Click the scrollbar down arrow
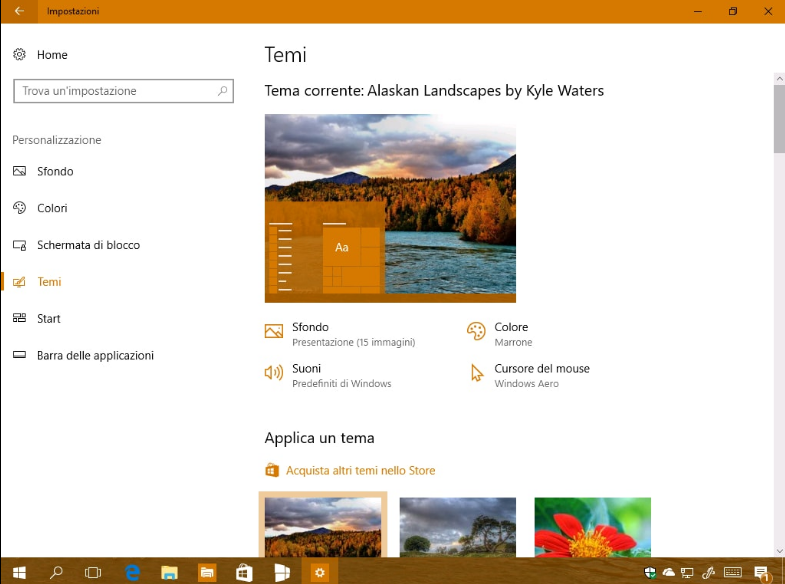The height and width of the screenshot is (584, 785). point(779,551)
